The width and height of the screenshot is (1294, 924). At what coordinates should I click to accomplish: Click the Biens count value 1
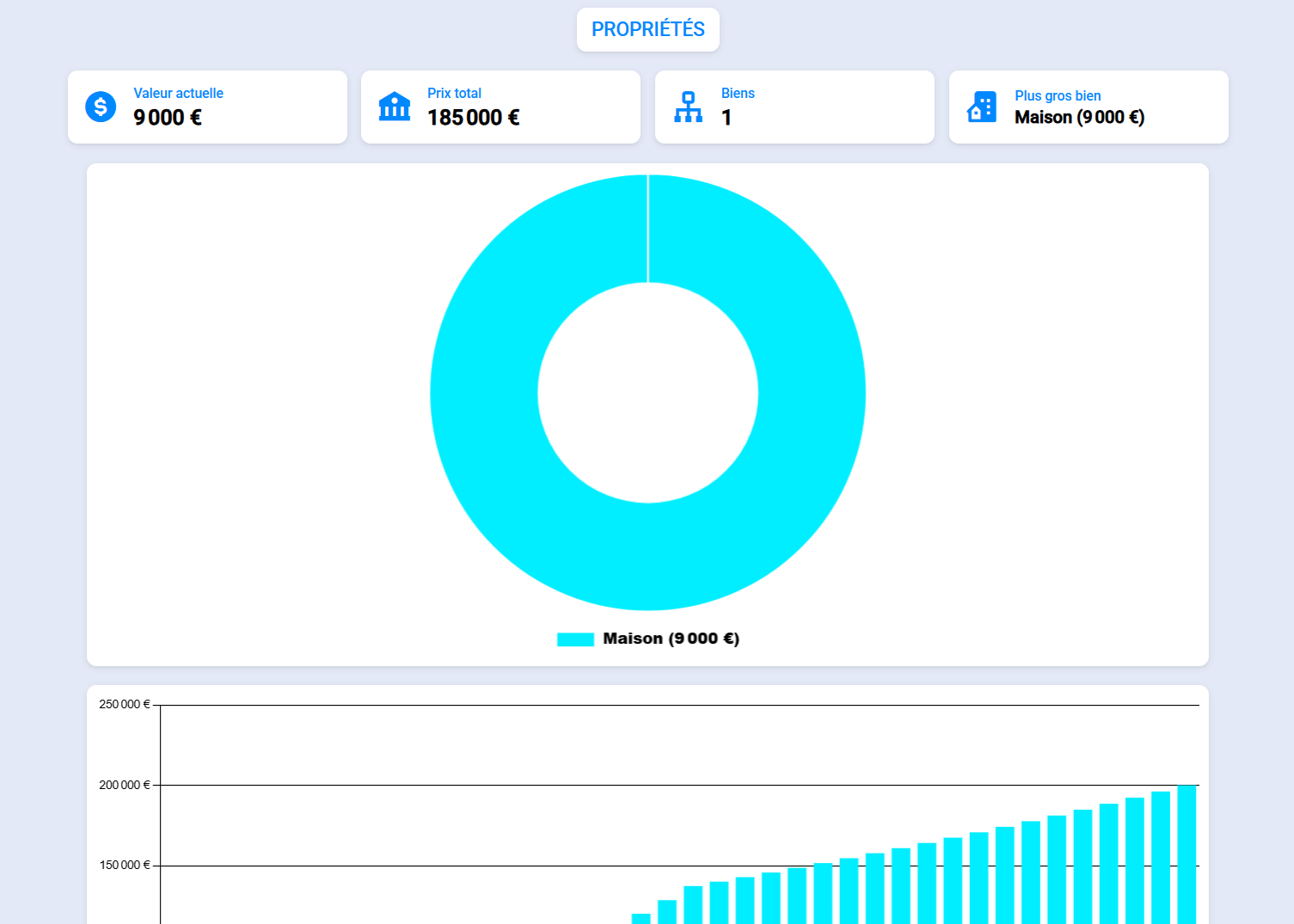[727, 118]
